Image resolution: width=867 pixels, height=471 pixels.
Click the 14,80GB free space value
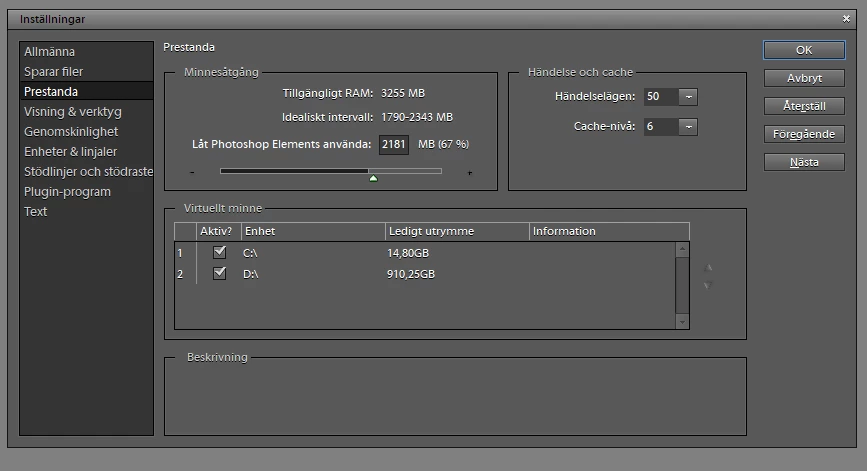tap(408, 253)
